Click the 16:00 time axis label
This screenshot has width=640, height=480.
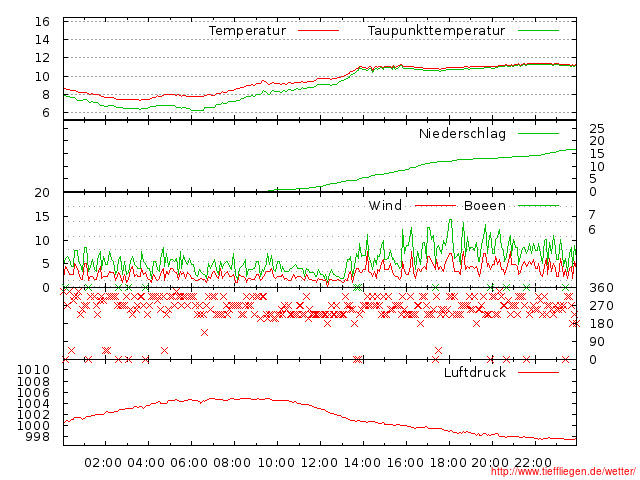[405, 463]
